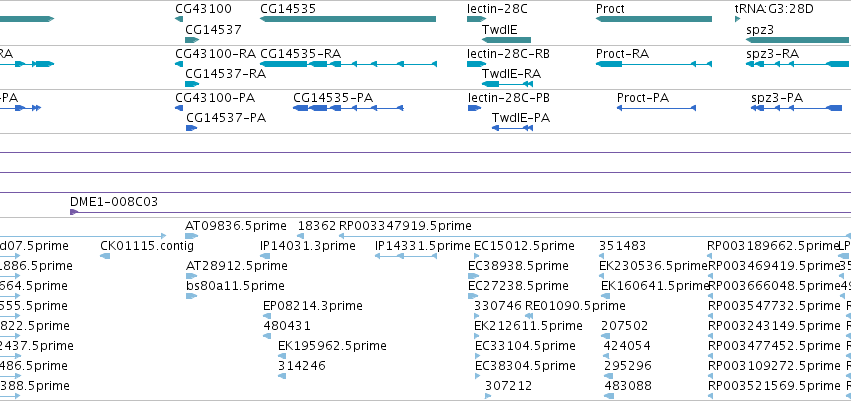Image resolution: width=851 pixels, height=401 pixels.
Task: Open the CG14535-RA transcript label
Action: coord(301,54)
